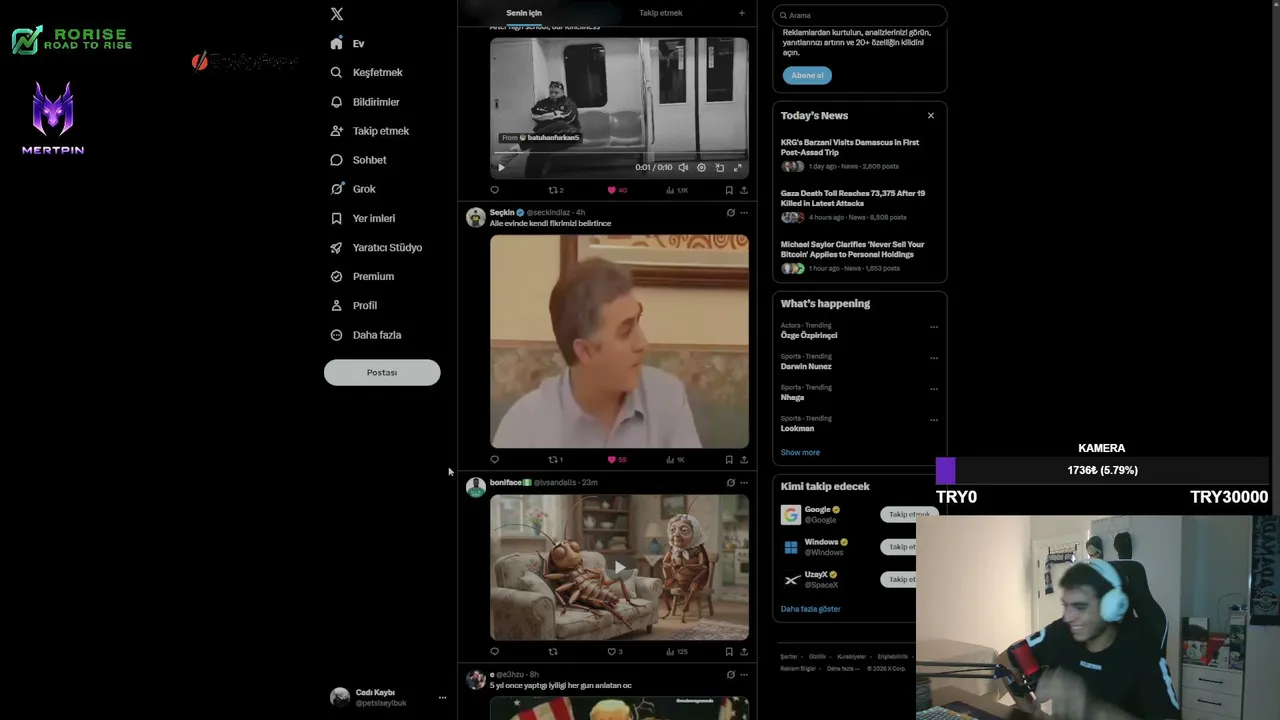Open Takip etmek person icon in sidebar
This screenshot has height=720, width=1280.
tap(337, 131)
